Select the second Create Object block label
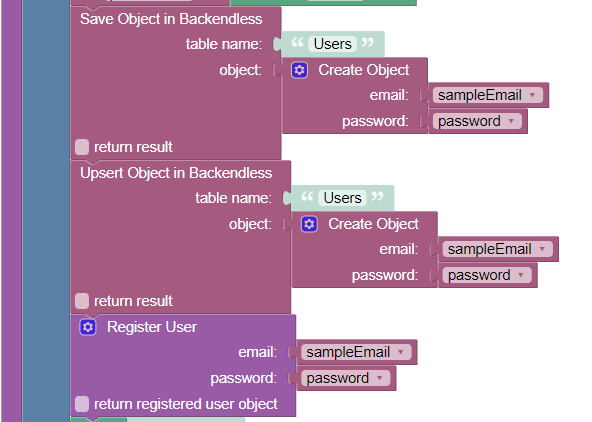Image resolution: width=592 pixels, height=422 pixels. point(373,224)
